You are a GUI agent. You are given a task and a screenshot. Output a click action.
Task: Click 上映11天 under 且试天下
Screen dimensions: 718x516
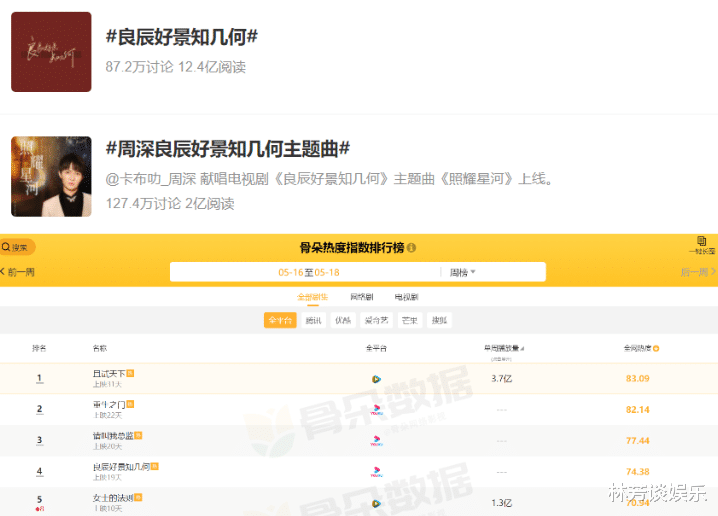107,384
